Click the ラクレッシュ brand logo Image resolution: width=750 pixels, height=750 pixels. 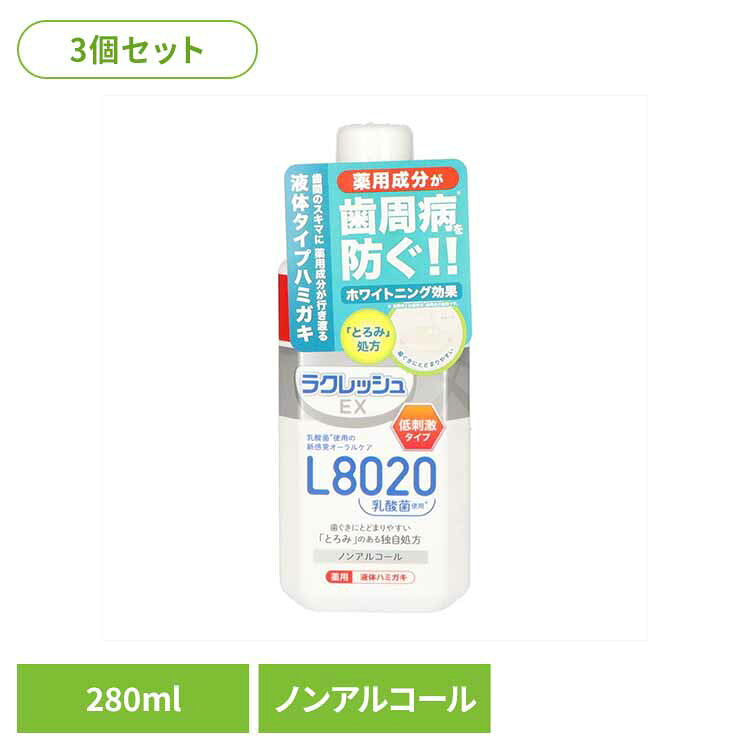pos(353,386)
